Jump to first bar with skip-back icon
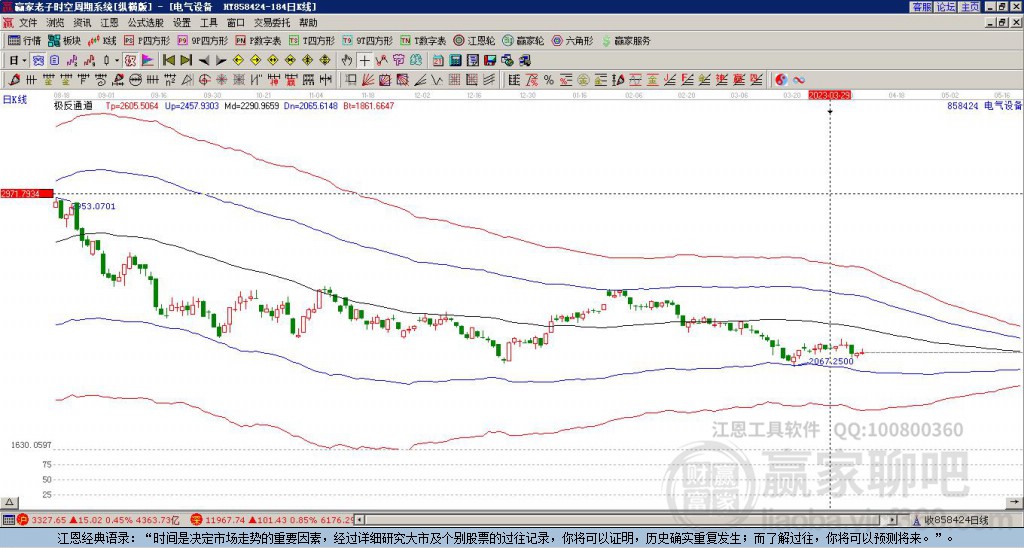The image size is (1024, 548). [x=168, y=61]
